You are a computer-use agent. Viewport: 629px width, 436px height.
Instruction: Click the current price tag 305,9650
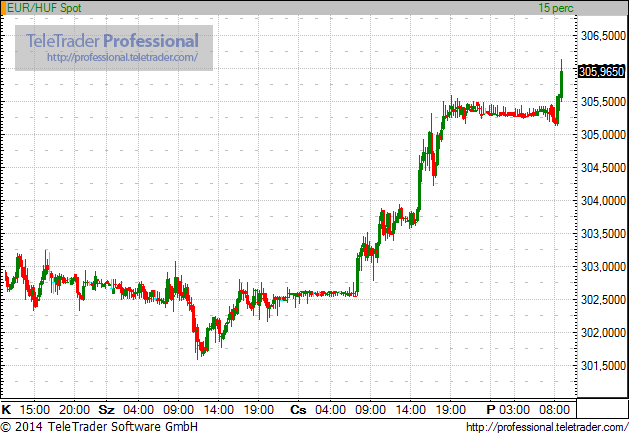(x=601, y=71)
